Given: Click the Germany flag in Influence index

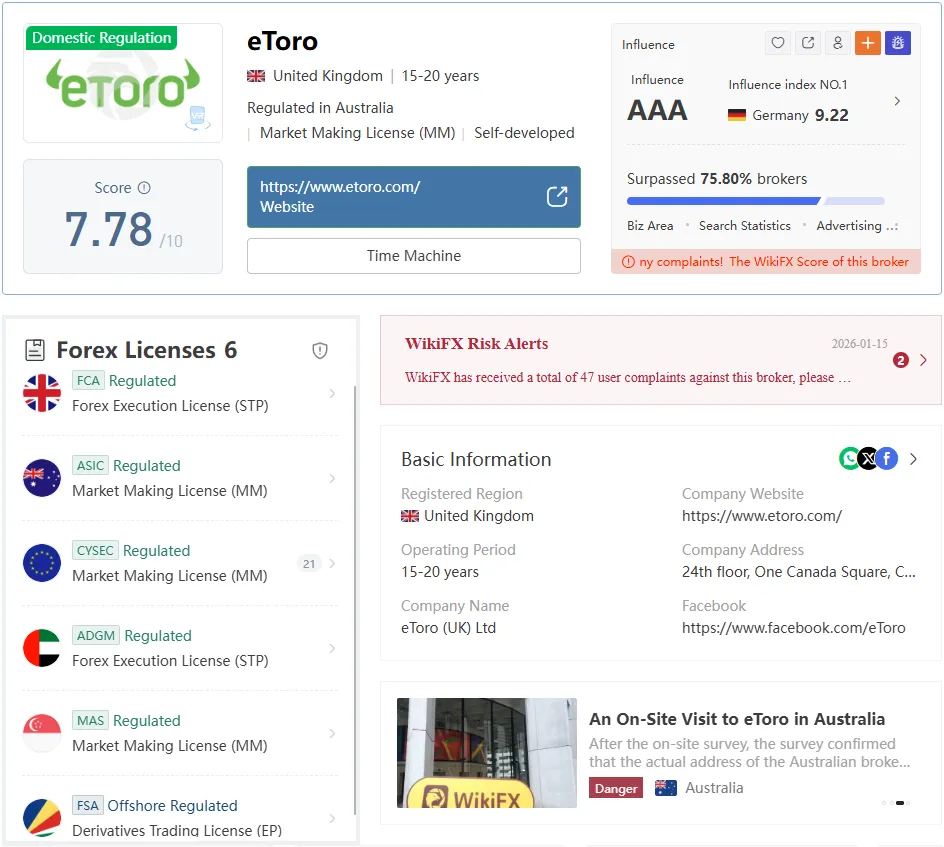Looking at the screenshot, I should (x=737, y=115).
